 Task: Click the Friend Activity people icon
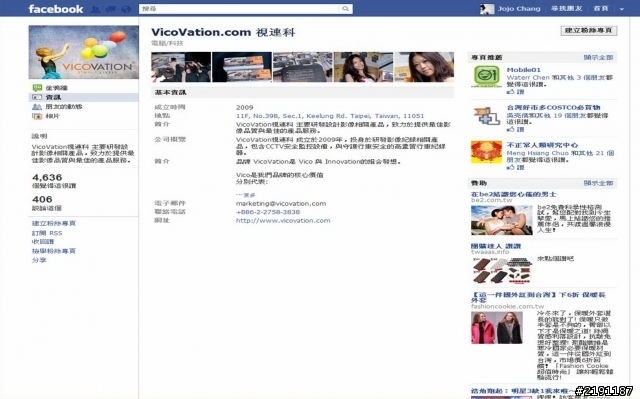(x=37, y=106)
